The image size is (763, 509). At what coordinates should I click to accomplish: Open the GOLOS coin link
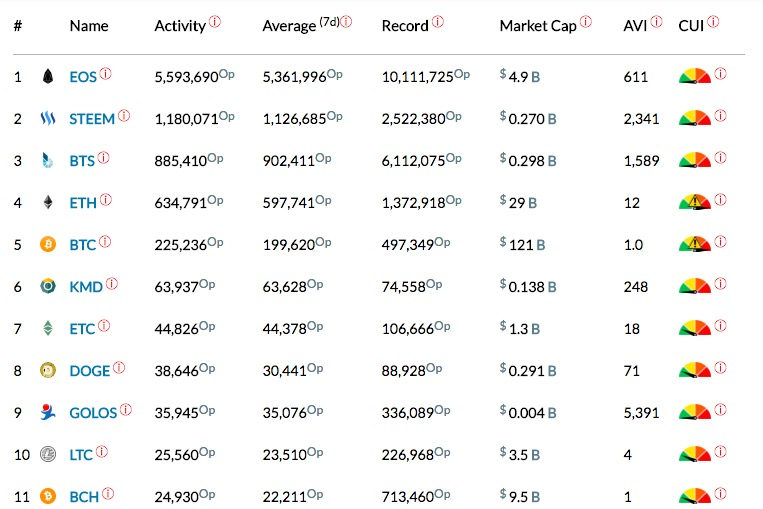(93, 413)
